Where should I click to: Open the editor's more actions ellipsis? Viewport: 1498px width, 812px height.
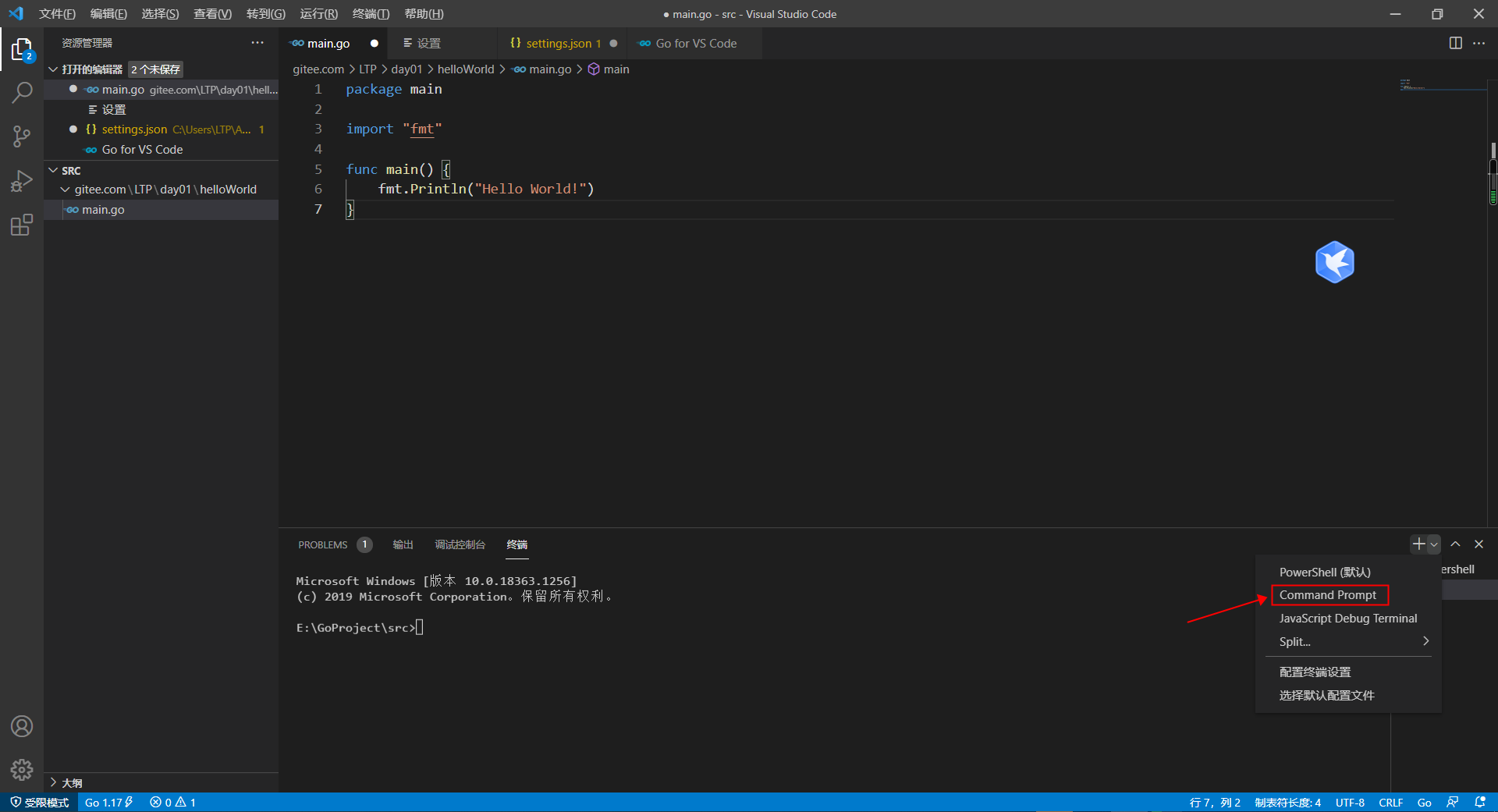[x=1478, y=43]
